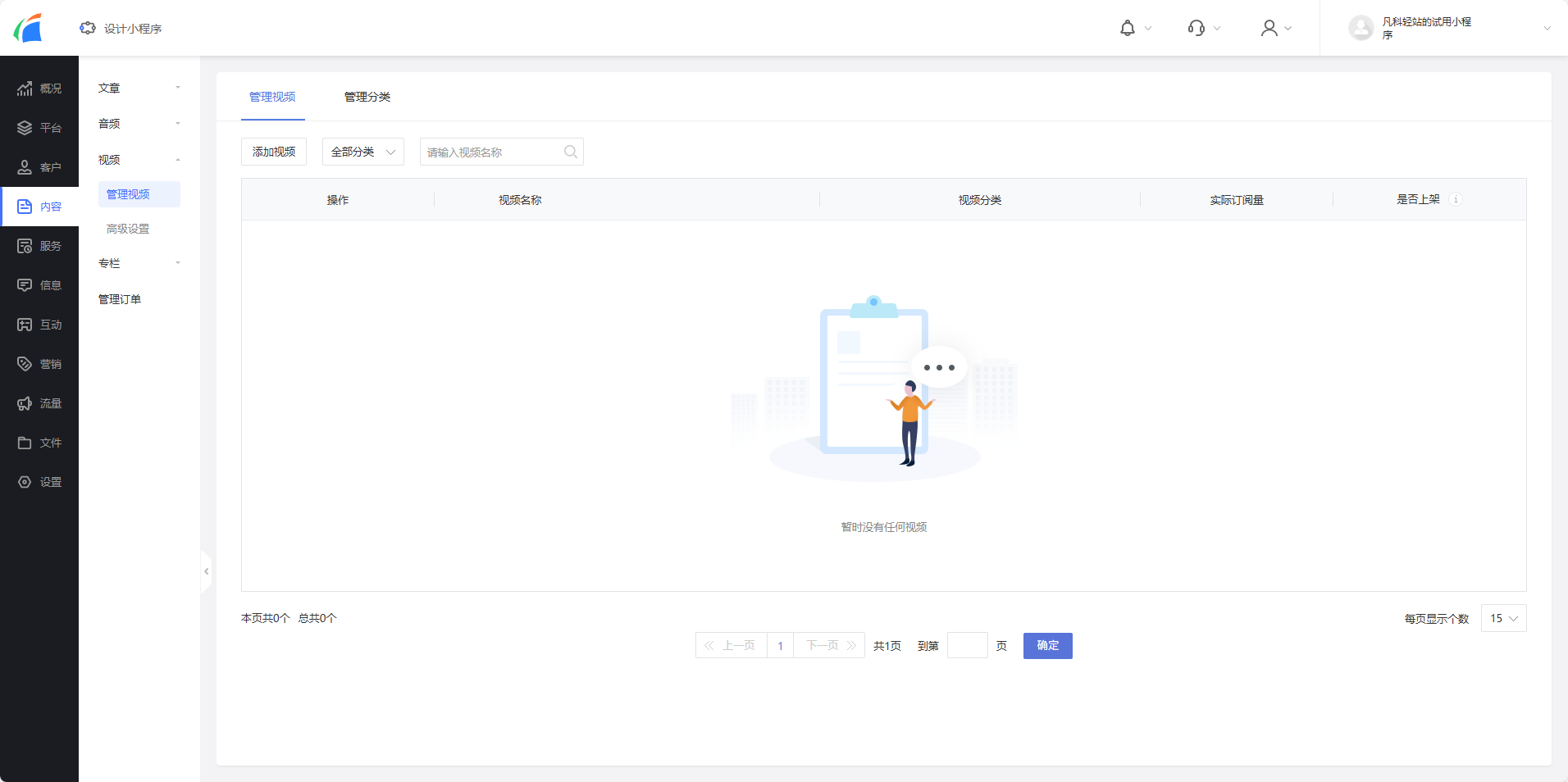Switch to the 管理分类 tab

point(367,97)
